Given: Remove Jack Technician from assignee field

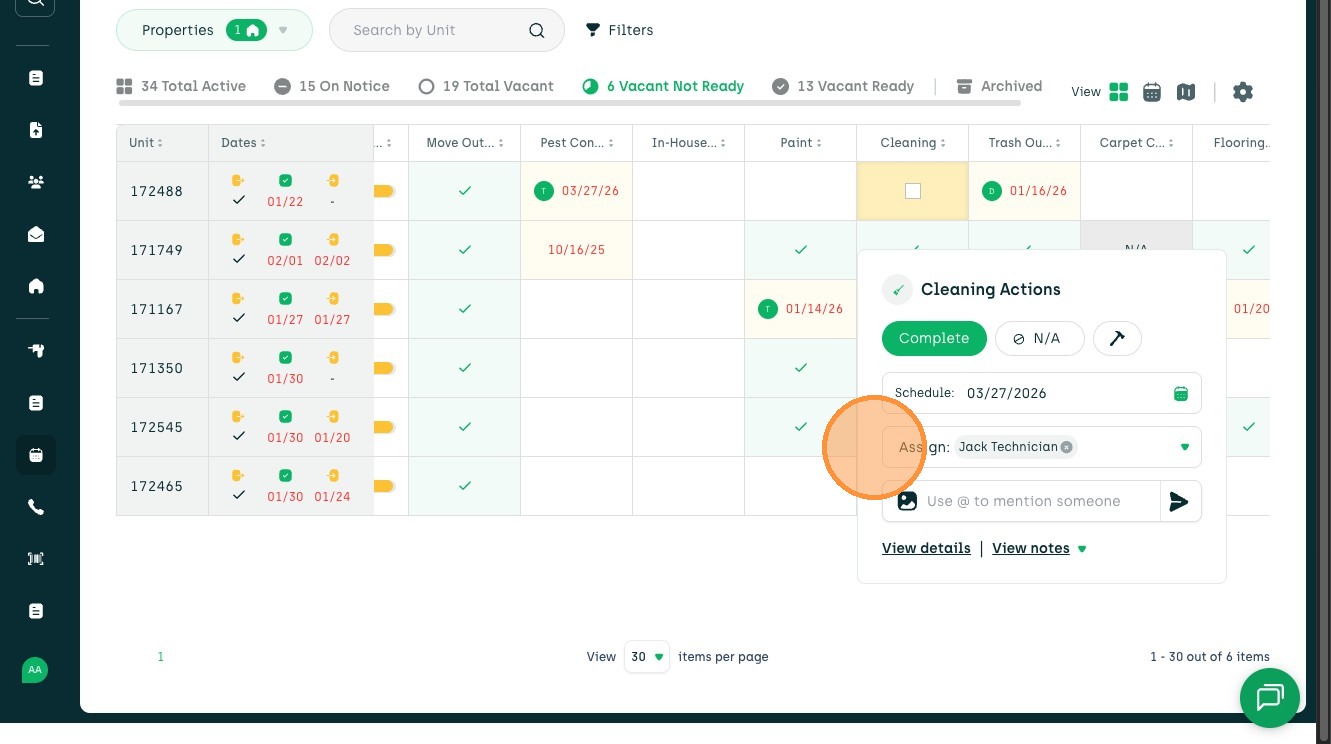Looking at the screenshot, I should point(1067,447).
